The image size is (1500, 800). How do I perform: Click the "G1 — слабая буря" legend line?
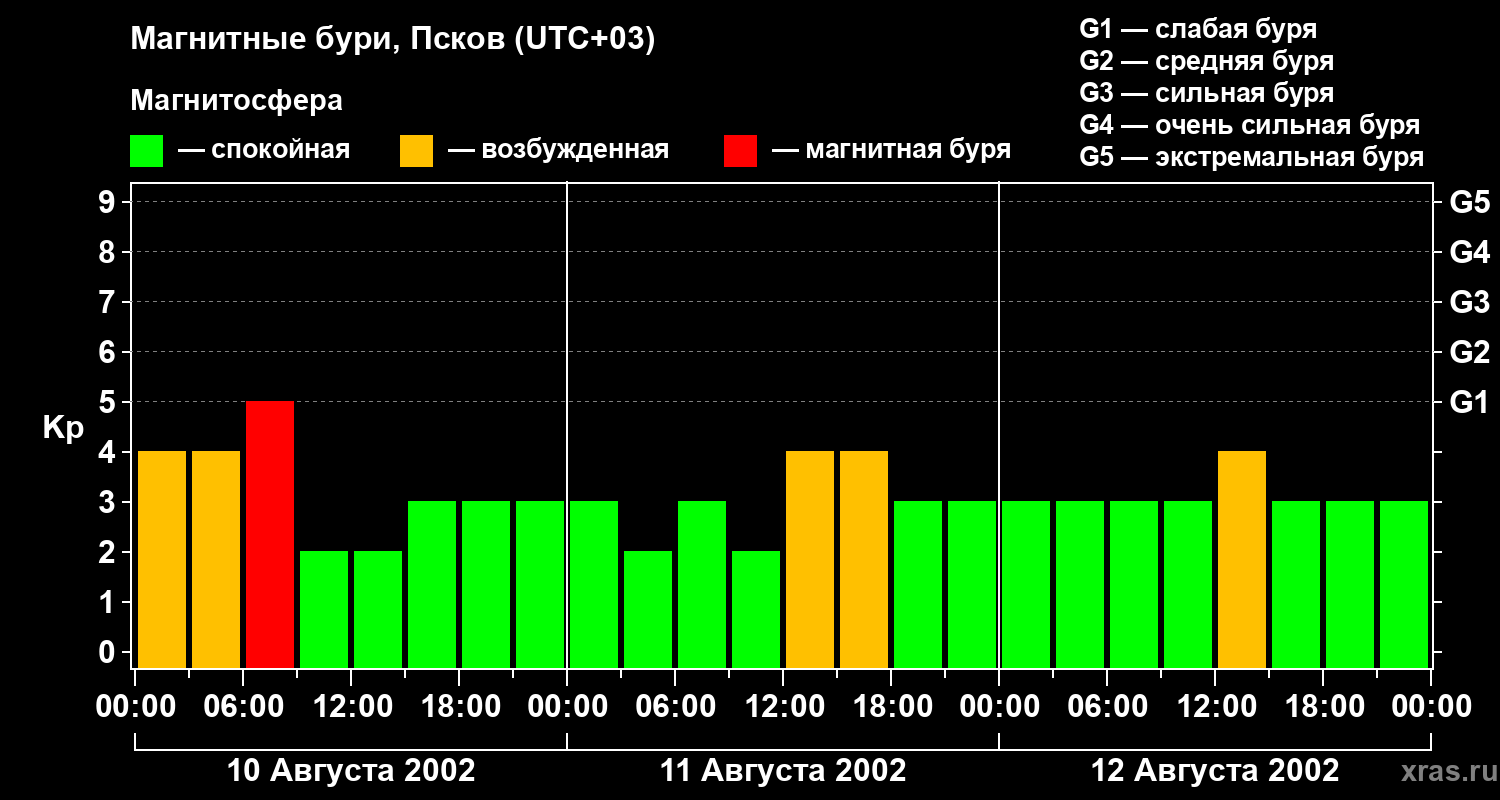pos(1198,29)
